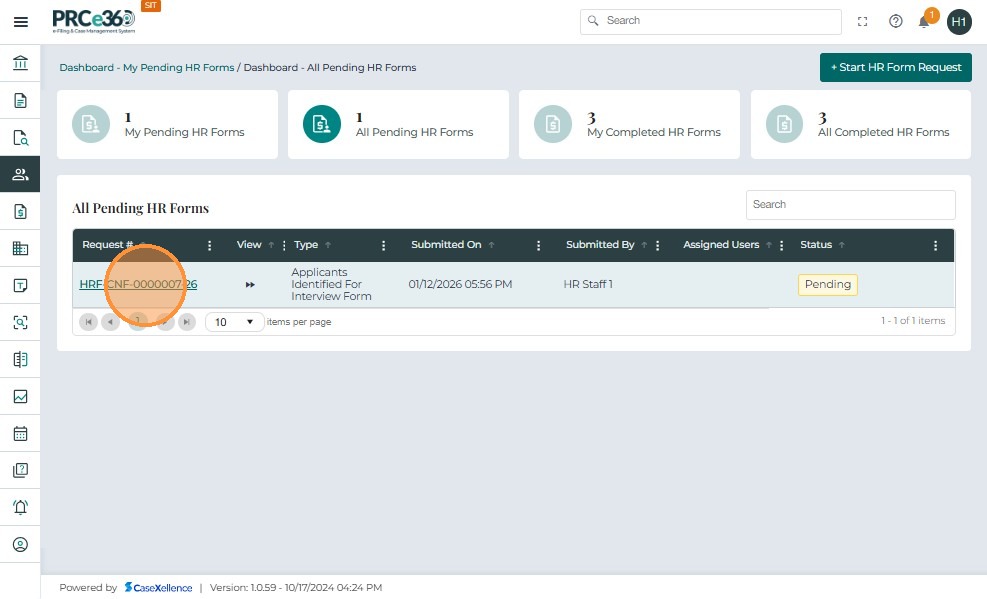
Task: Click Dashboard - My Pending HR Forms breadcrumb
Action: pyautogui.click(x=147, y=67)
